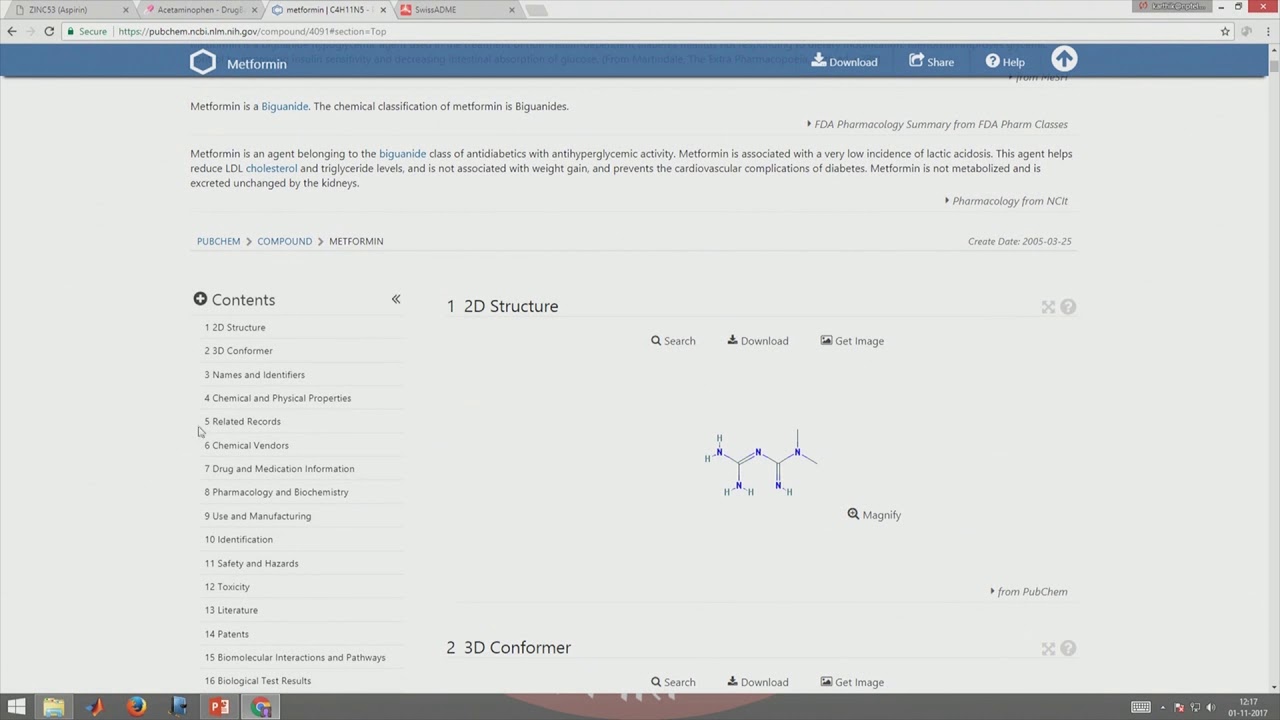Click Download in the 2D Structure section
The height and width of the screenshot is (720, 1280).
757,341
